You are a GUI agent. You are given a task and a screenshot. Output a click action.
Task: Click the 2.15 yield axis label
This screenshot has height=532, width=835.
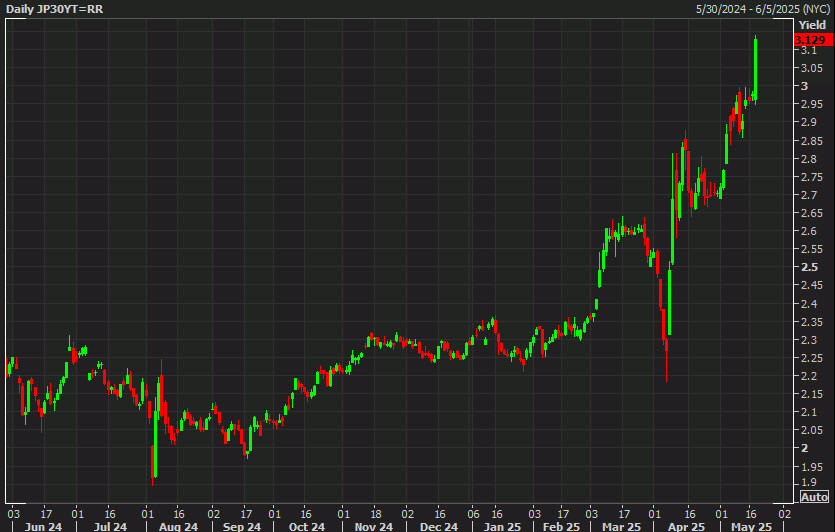point(812,394)
